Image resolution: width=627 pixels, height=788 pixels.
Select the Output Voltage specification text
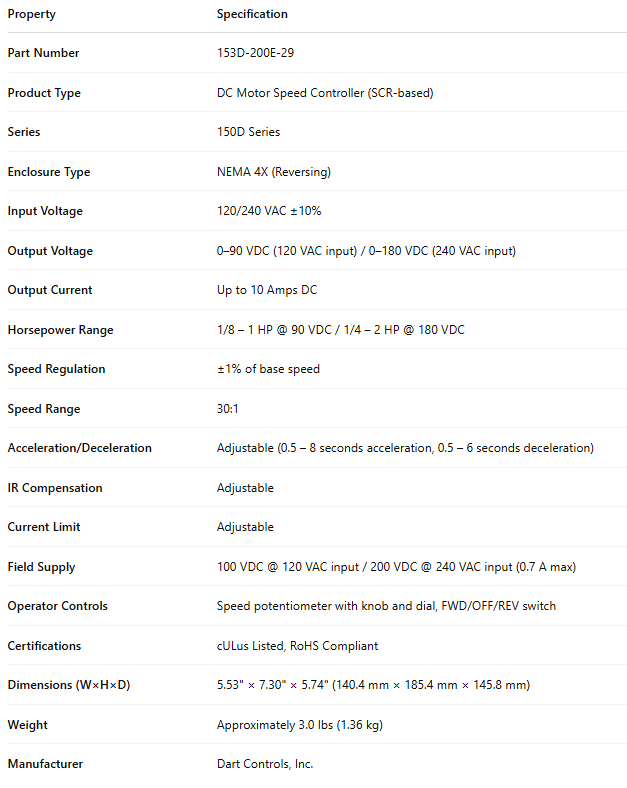(x=366, y=251)
